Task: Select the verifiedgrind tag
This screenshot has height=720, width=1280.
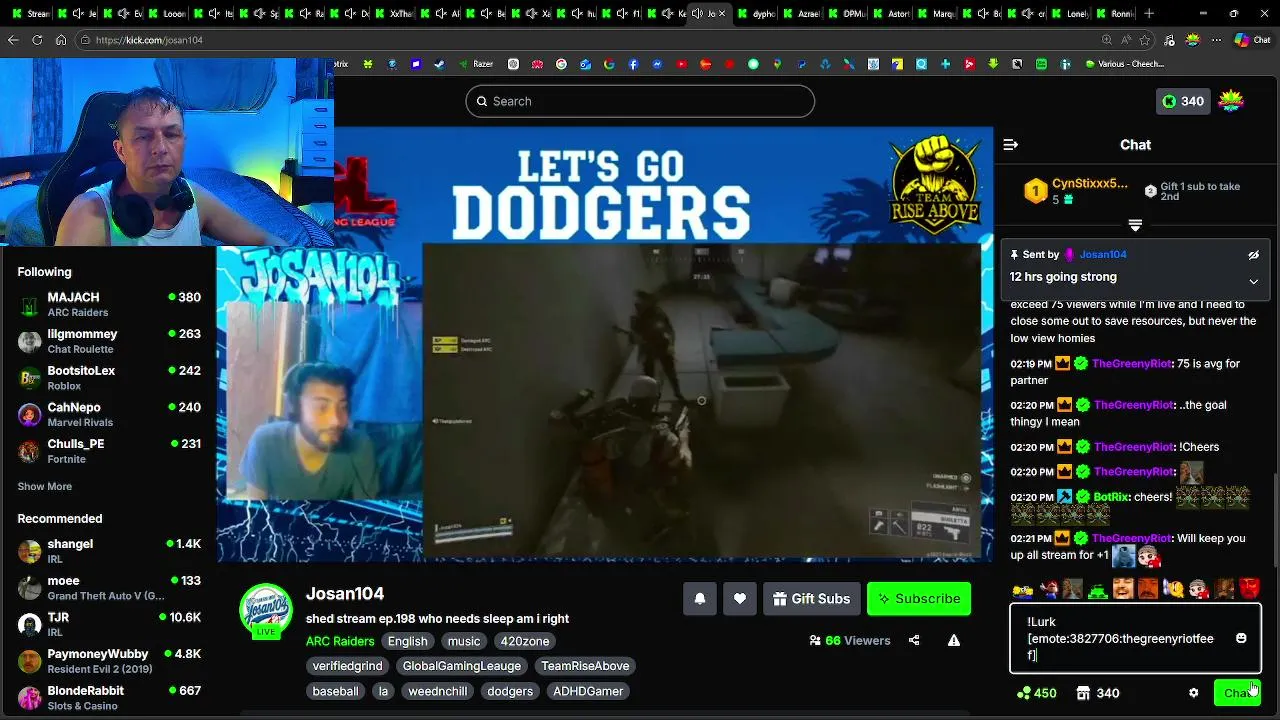Action: pos(347,666)
